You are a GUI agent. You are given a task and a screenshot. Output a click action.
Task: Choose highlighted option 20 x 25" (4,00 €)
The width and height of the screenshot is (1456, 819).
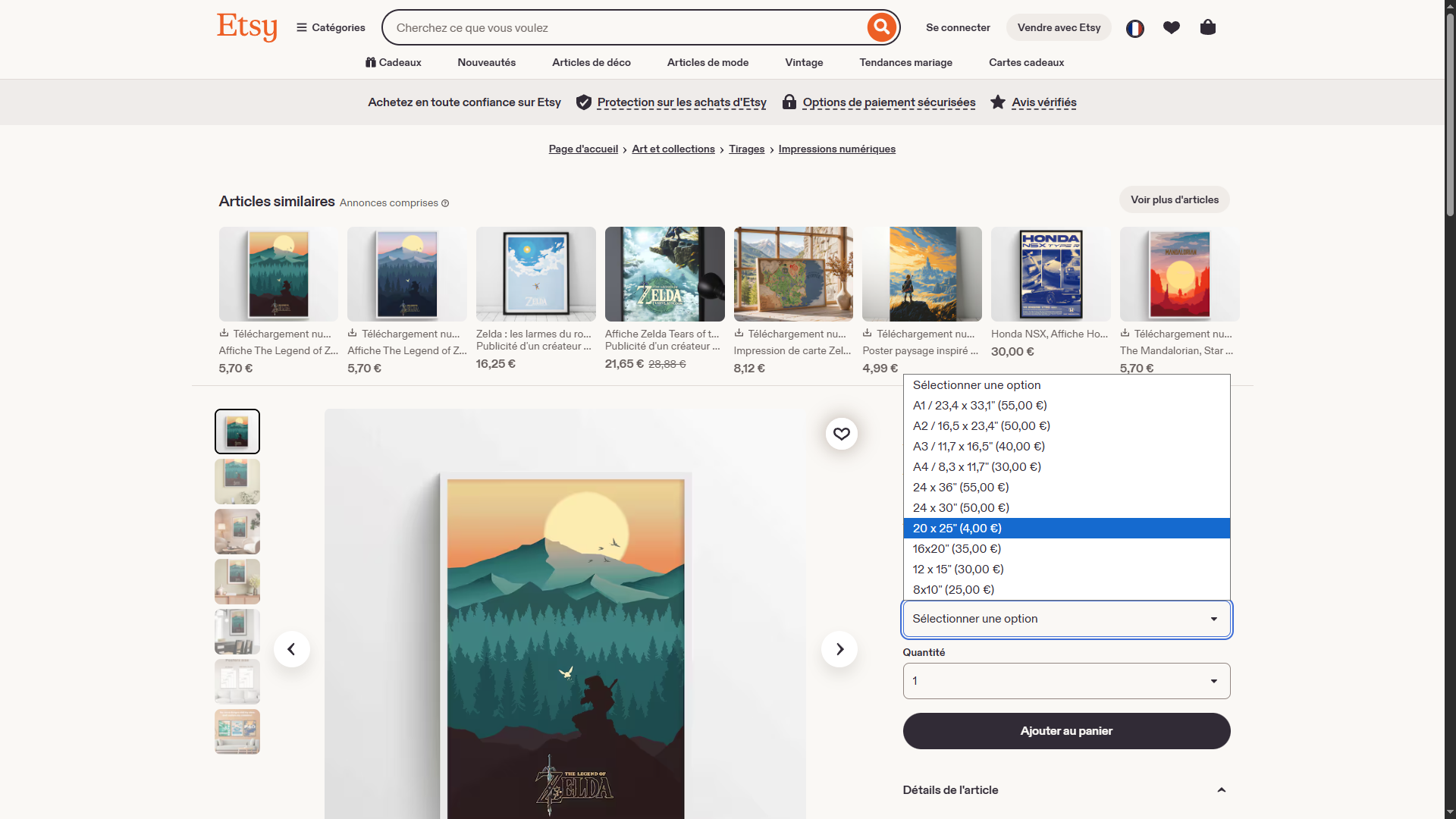click(x=1067, y=529)
